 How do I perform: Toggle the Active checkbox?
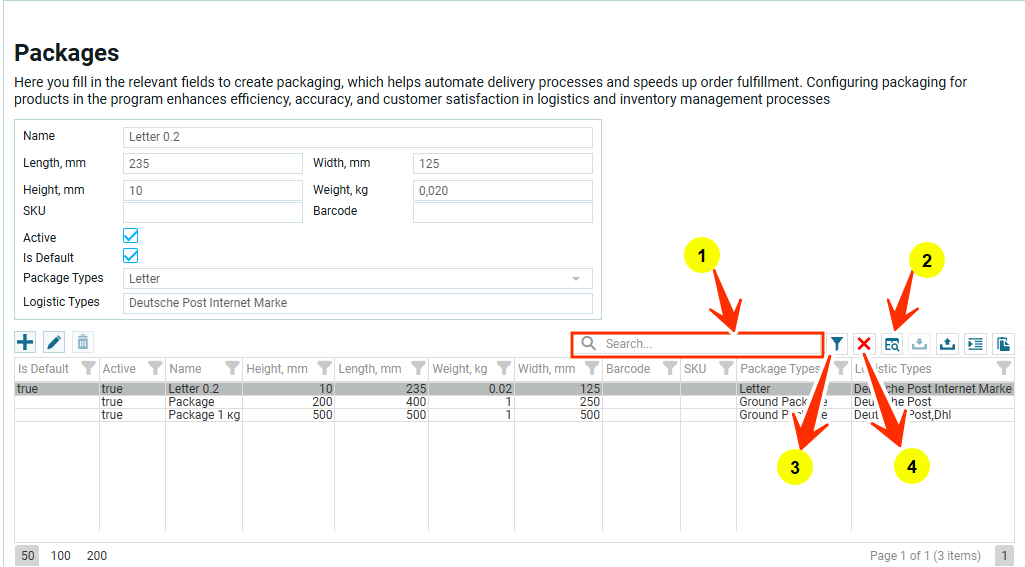tap(130, 237)
